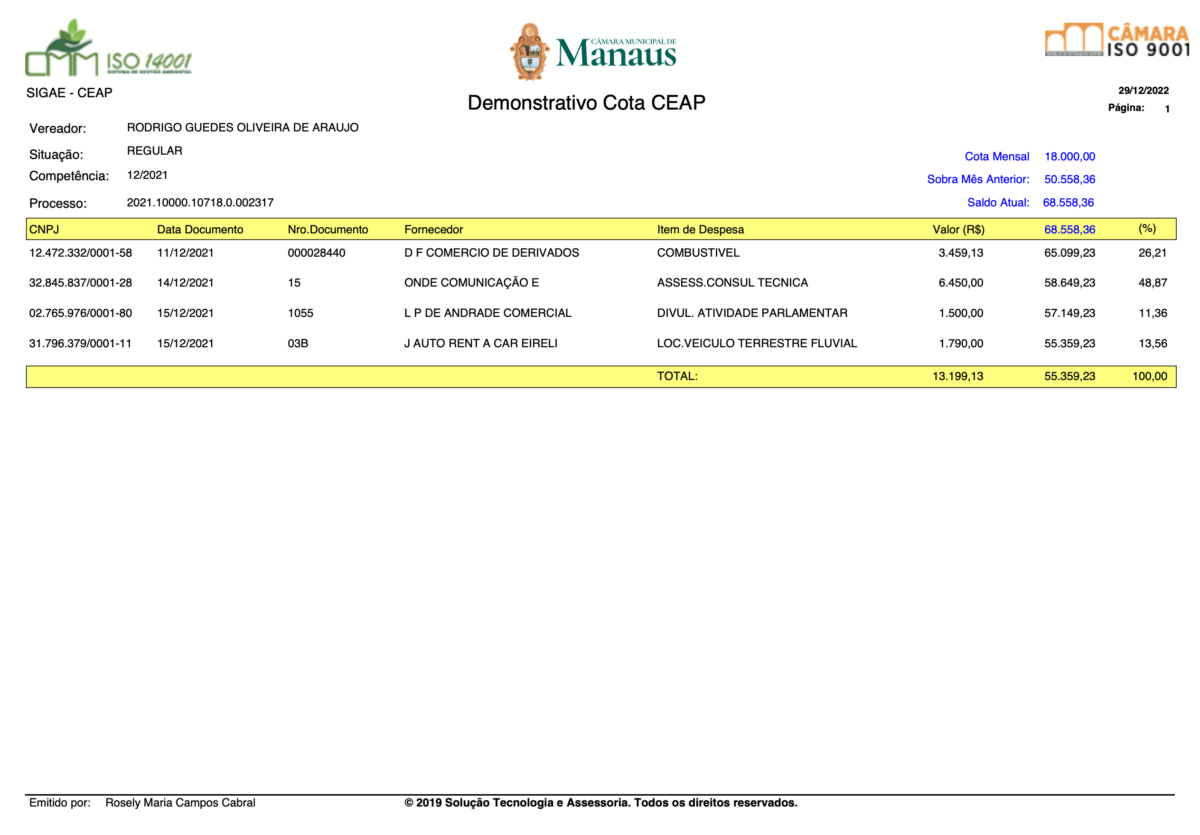Click the percentage 13,56
This screenshot has width=1200, height=835.
[1153, 344]
